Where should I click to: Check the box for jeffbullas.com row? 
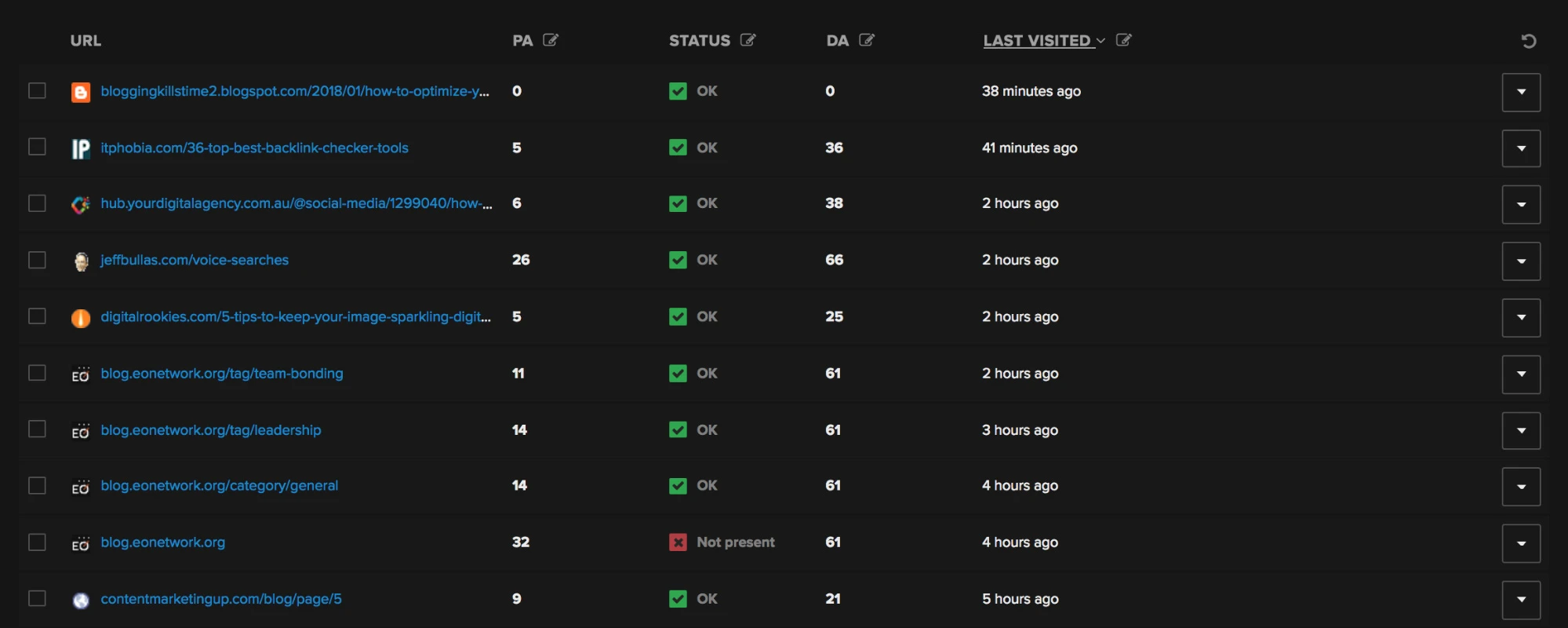37,260
